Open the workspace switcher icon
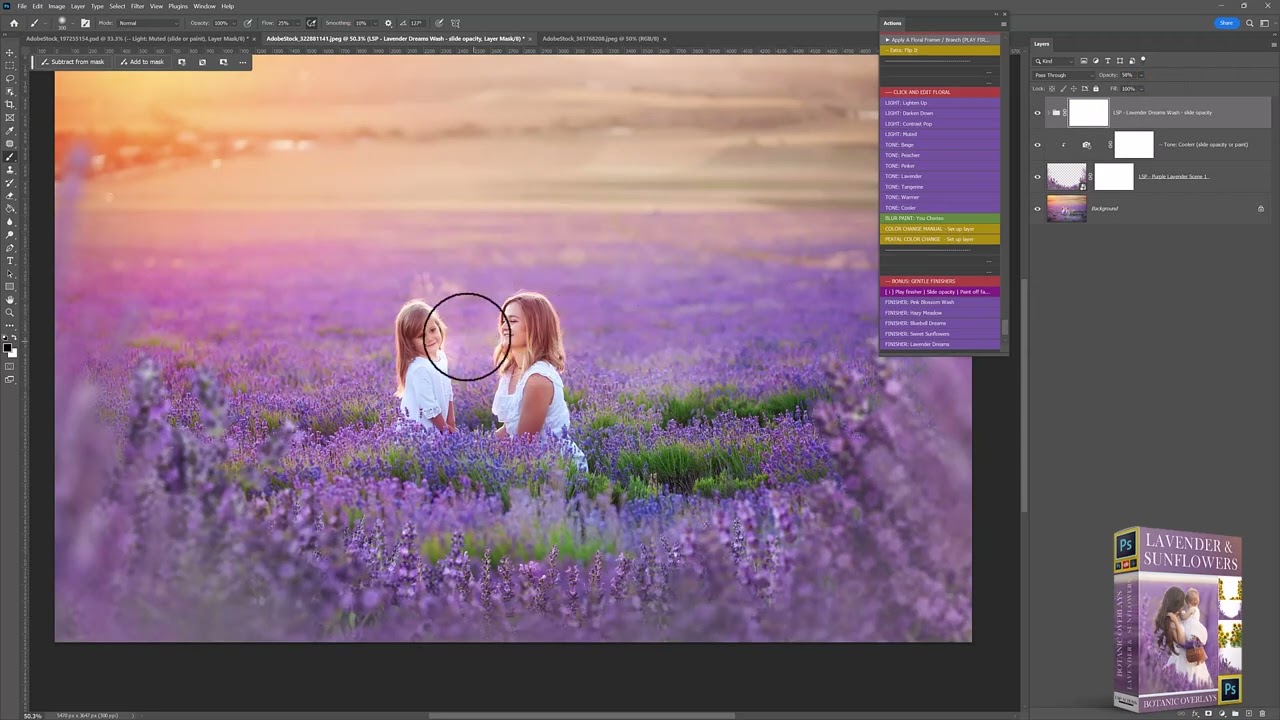The image size is (1280, 720). [1265, 23]
